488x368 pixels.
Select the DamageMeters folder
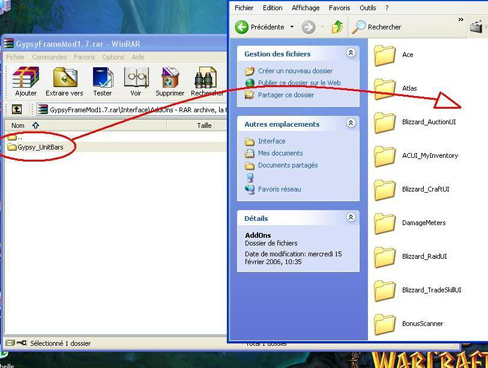coord(410,223)
